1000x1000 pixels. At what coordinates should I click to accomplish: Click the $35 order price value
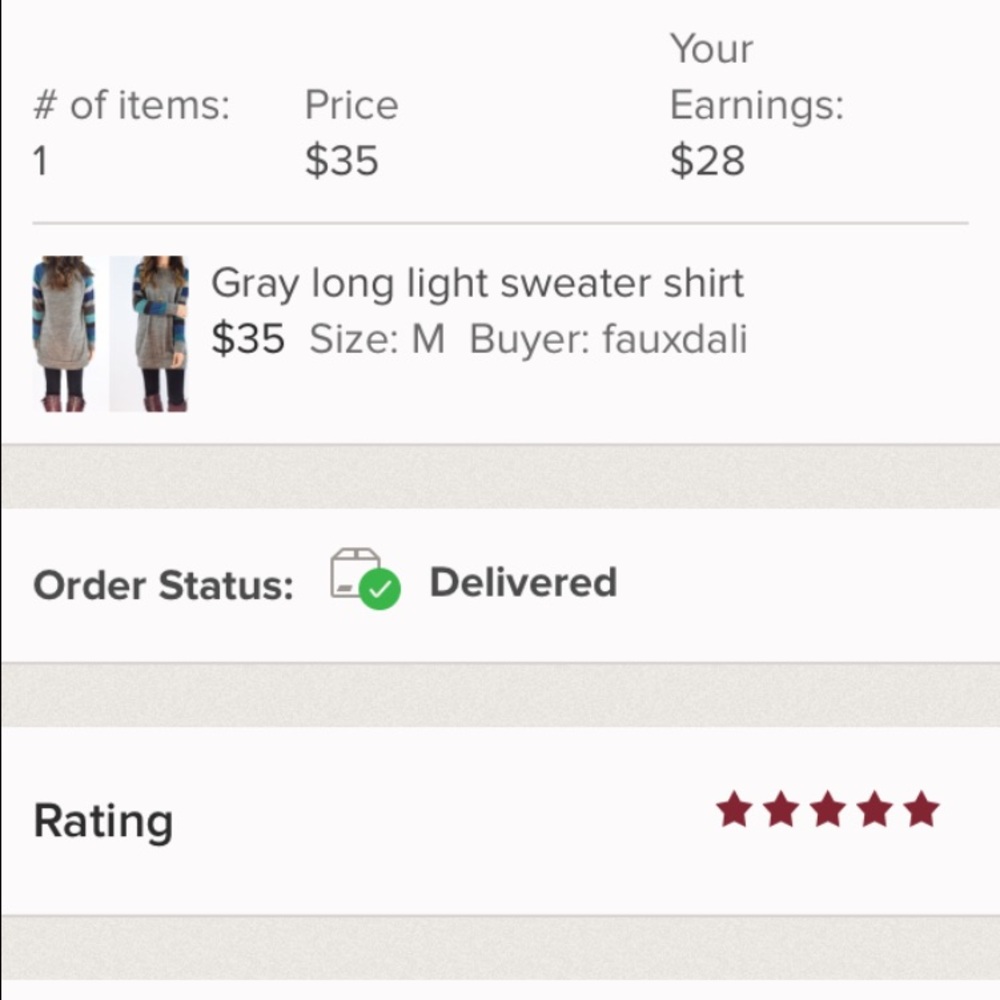tap(342, 161)
